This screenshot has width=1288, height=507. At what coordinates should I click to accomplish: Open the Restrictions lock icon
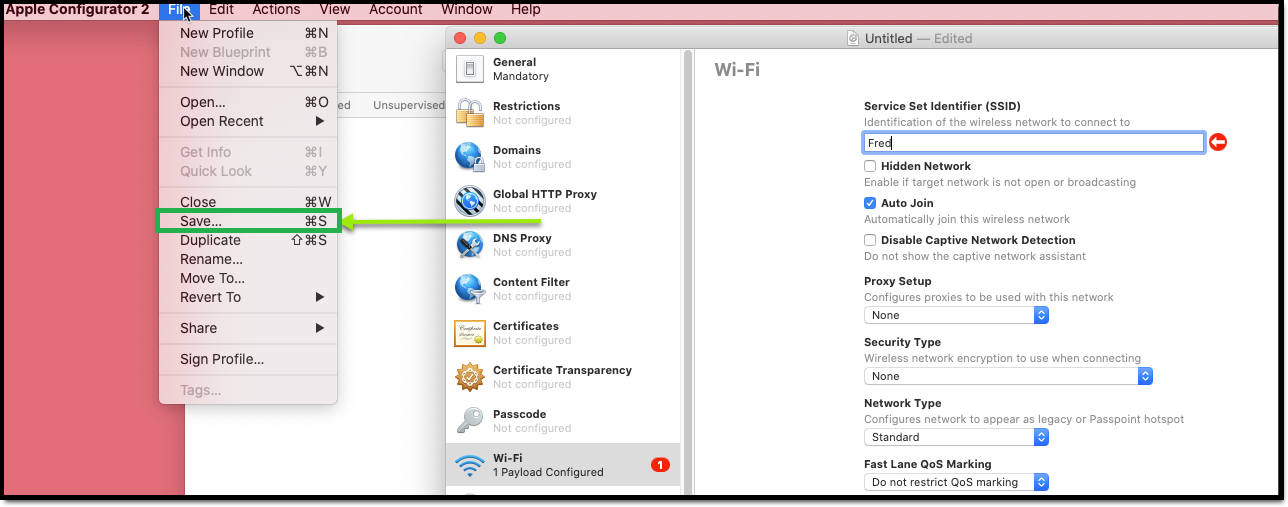[x=470, y=113]
